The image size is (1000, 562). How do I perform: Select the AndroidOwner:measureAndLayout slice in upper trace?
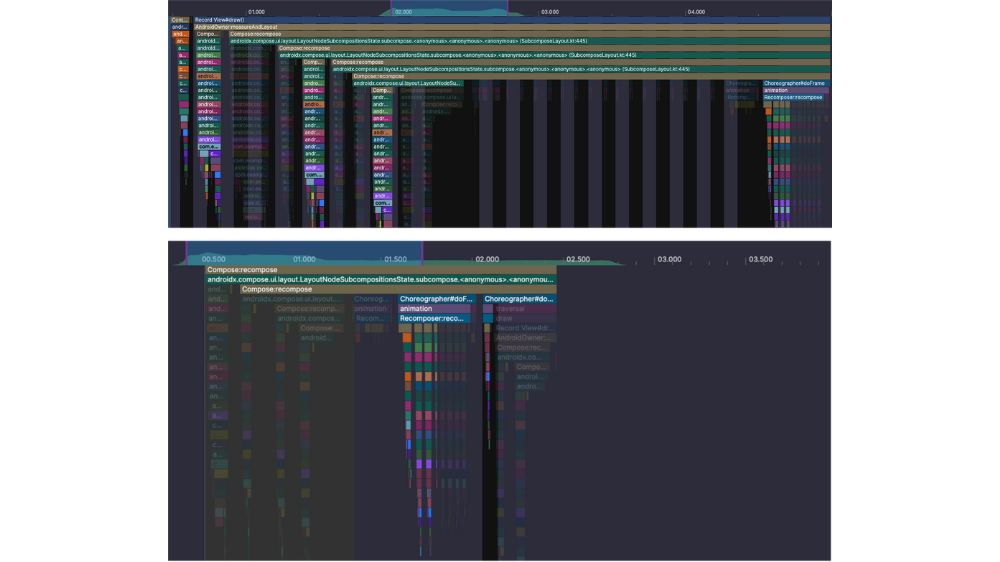click(x=511, y=27)
